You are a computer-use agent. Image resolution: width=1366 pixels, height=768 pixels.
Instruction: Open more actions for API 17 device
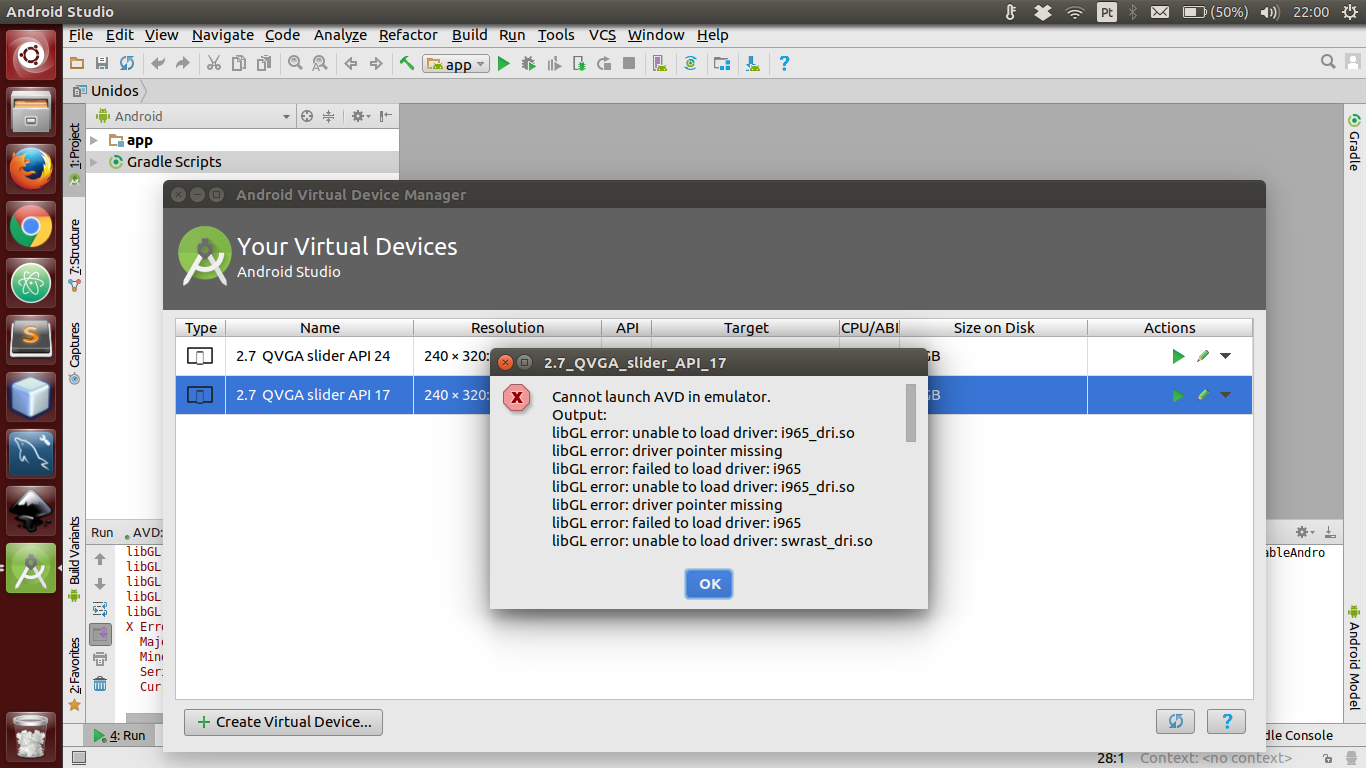click(1225, 395)
